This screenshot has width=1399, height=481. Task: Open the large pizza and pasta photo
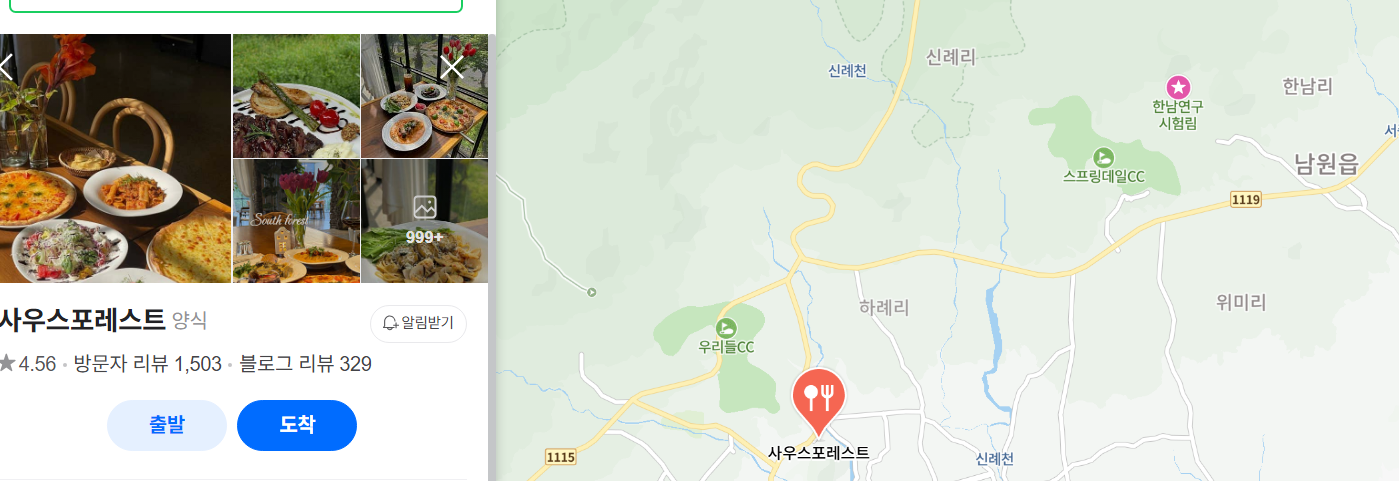point(115,158)
